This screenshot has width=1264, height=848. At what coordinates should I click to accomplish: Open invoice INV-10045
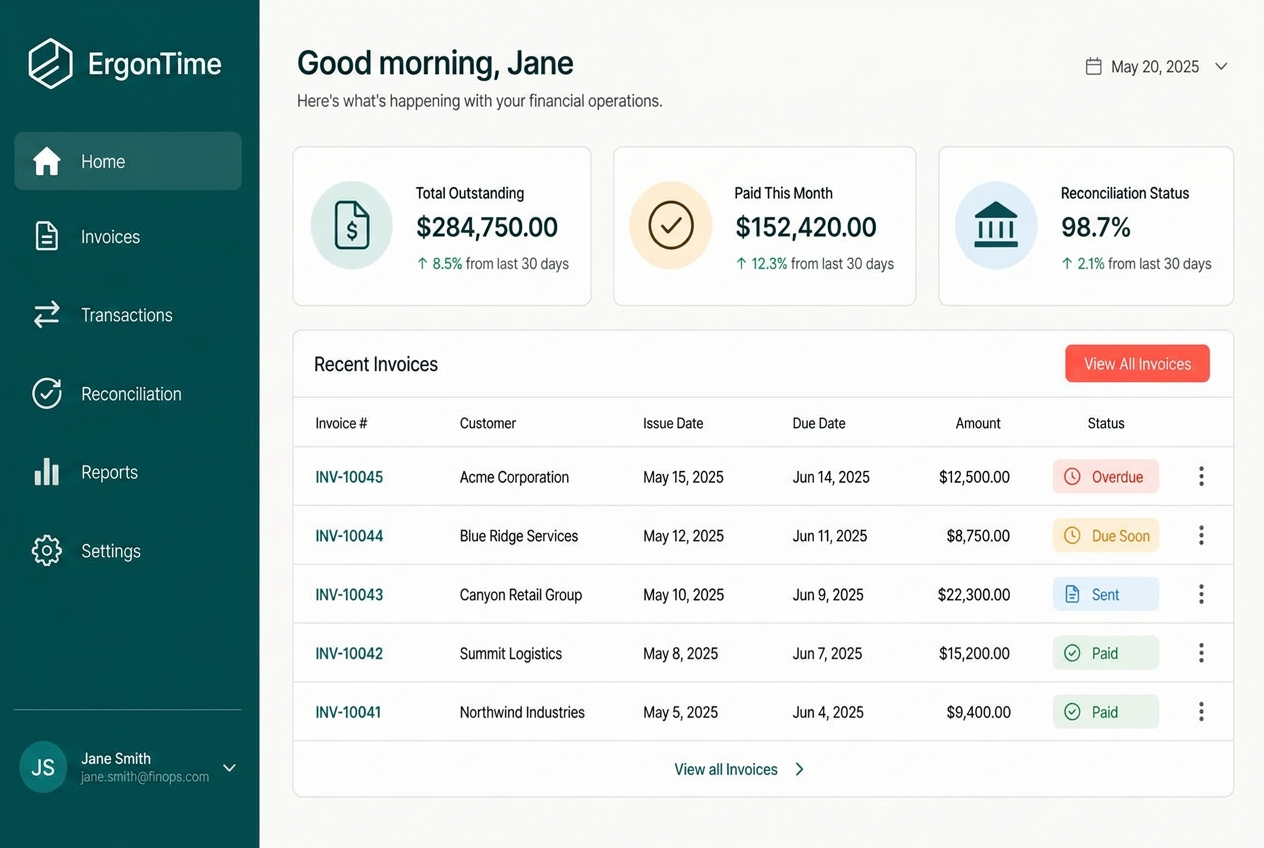[349, 477]
